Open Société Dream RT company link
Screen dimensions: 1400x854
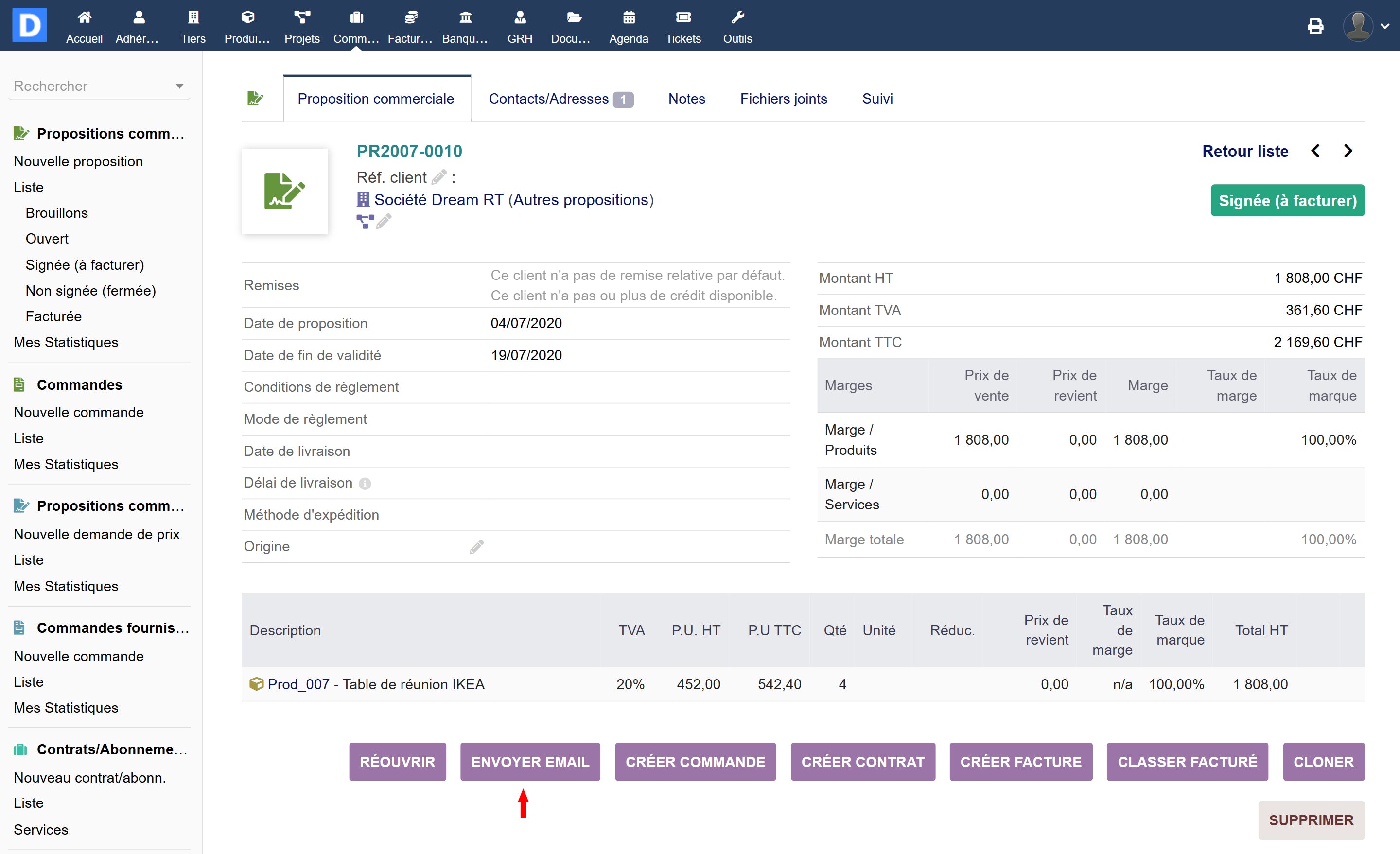pos(438,200)
